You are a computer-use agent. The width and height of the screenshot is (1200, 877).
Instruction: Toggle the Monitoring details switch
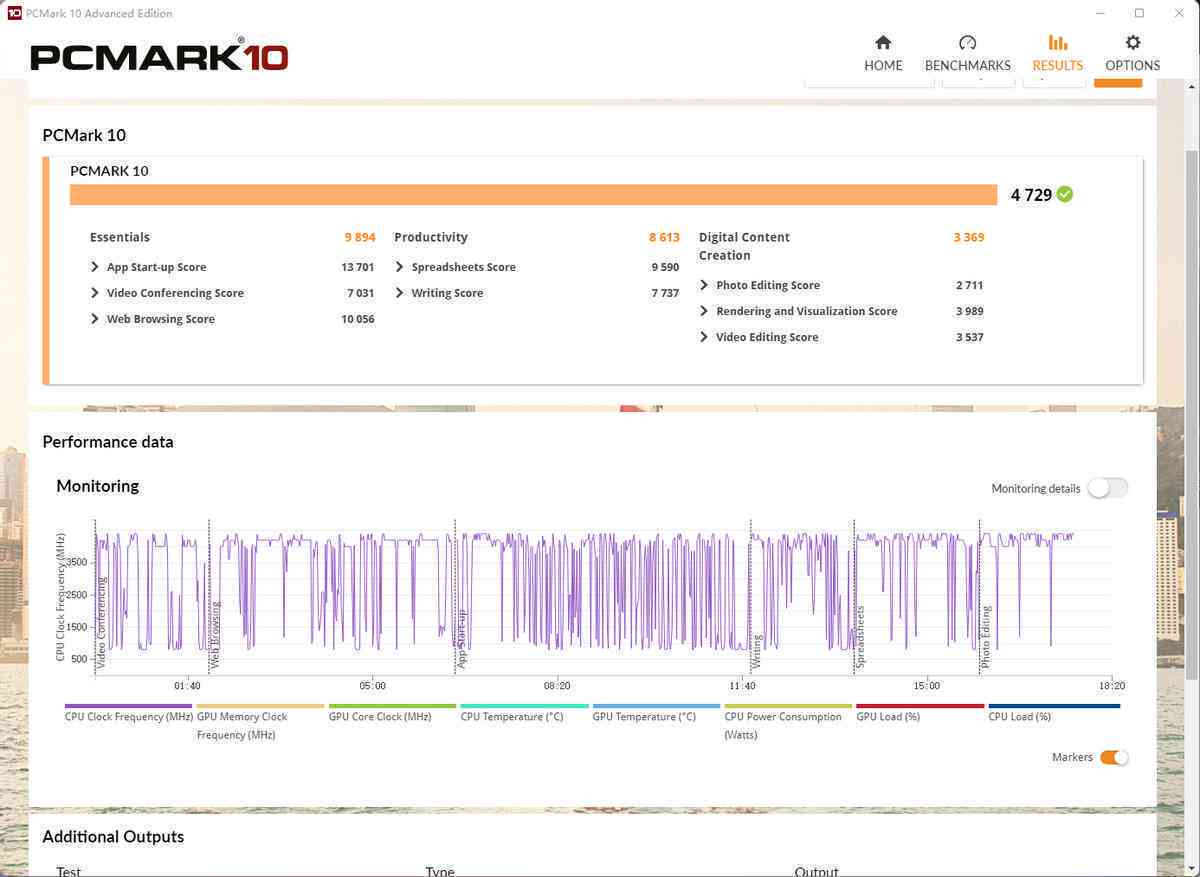[1108, 488]
